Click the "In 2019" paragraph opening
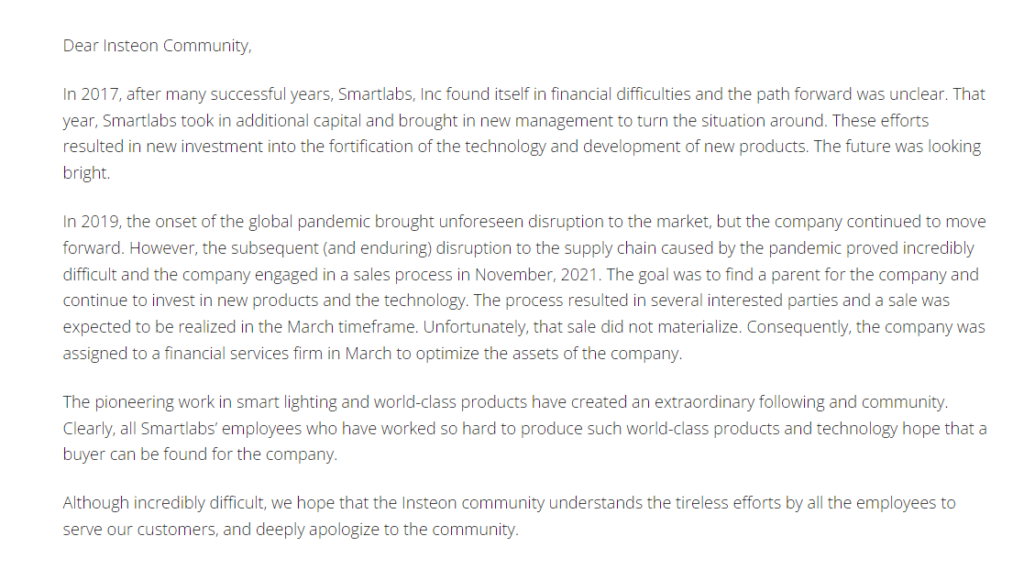Image resolution: width=1024 pixels, height=580 pixels. (x=90, y=222)
